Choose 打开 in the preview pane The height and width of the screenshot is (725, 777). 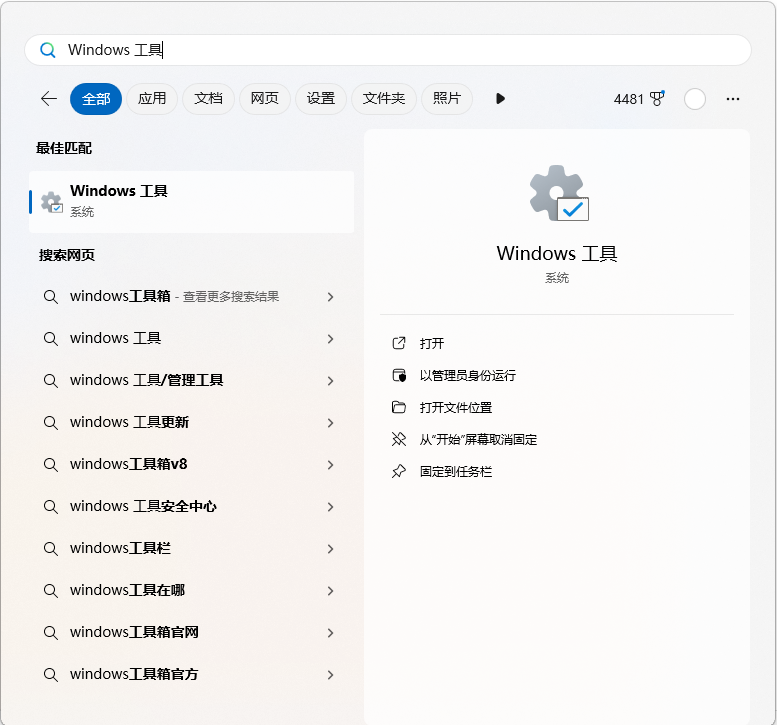[432, 343]
